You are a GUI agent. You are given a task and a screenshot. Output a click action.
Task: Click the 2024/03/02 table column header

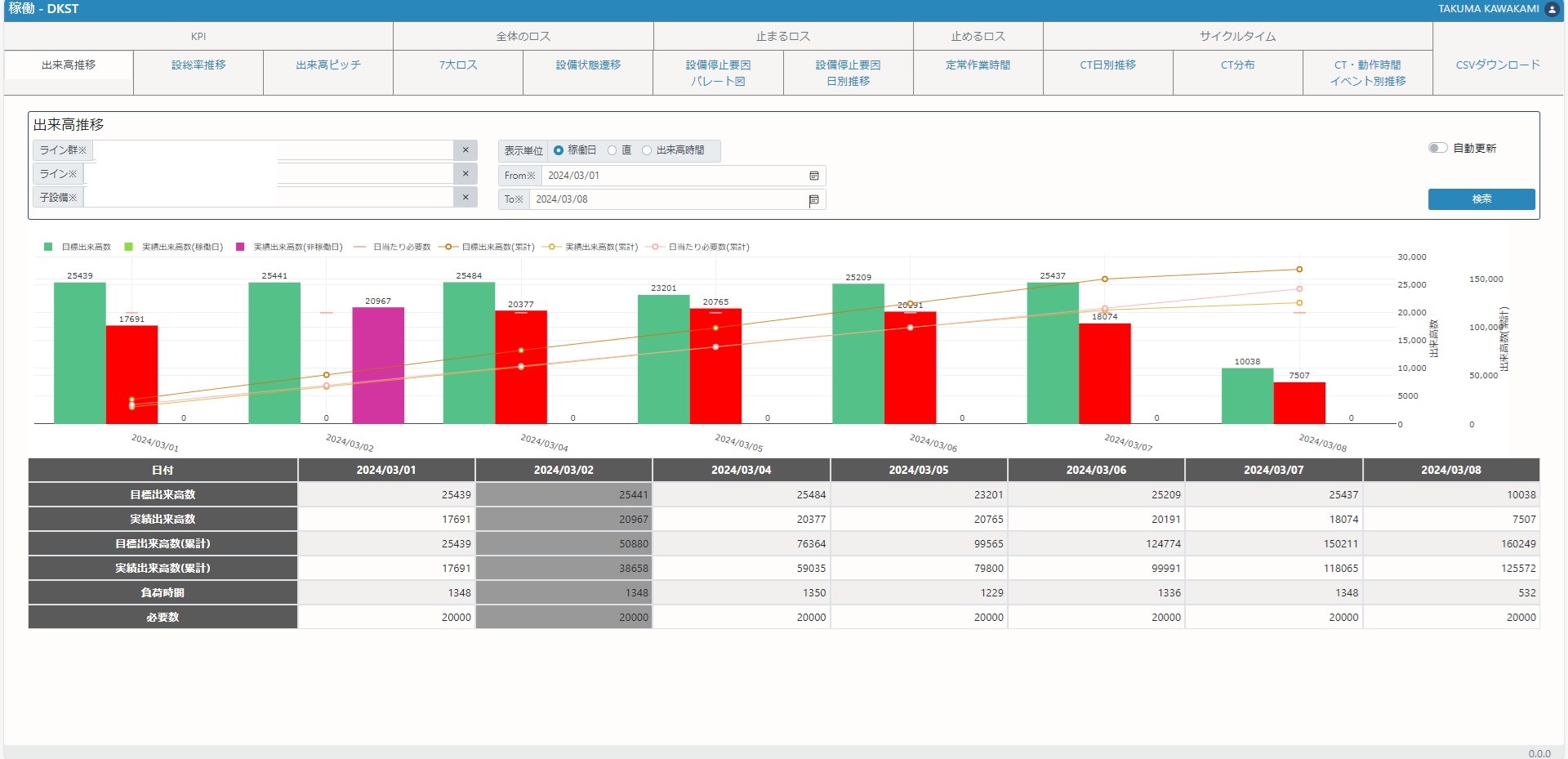[x=563, y=470]
